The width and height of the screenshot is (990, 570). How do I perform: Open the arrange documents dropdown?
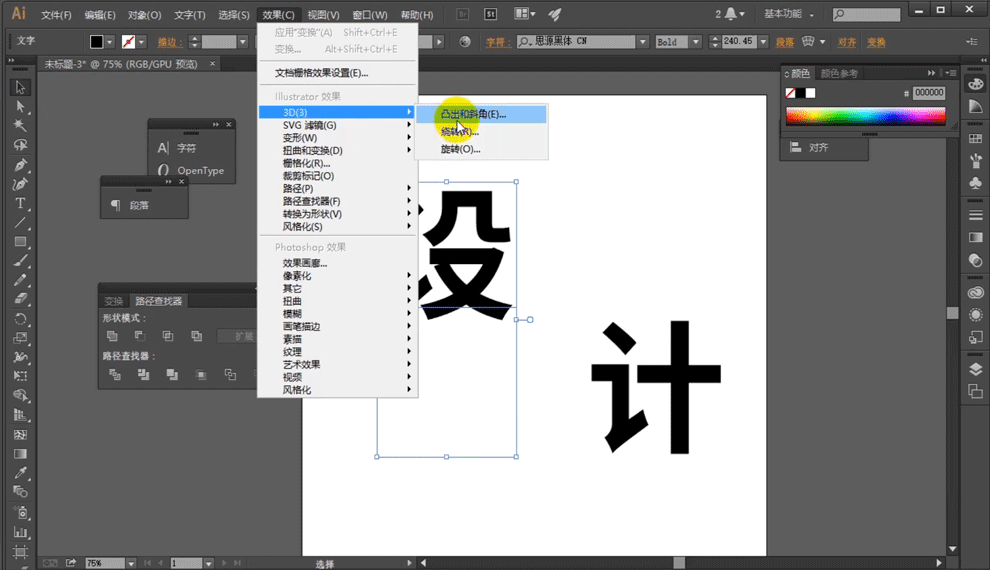point(525,14)
